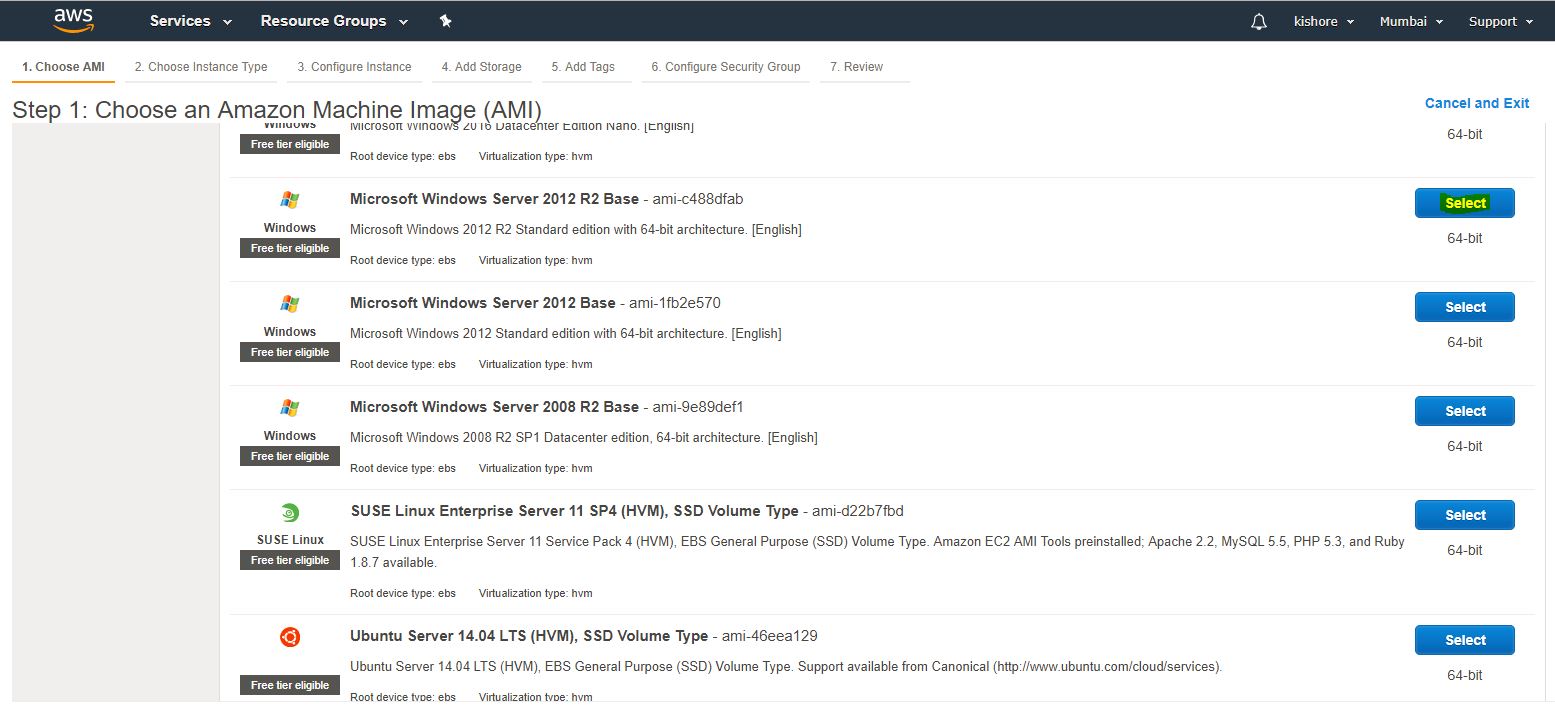Expand the Resource Groups dropdown
The height and width of the screenshot is (719, 1555).
tap(334, 21)
